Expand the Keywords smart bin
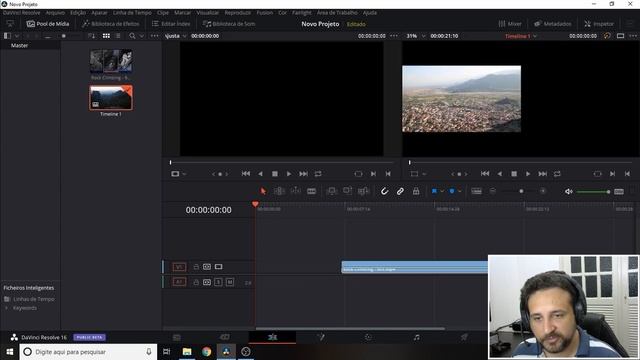This screenshot has height=360, width=640. point(7,308)
